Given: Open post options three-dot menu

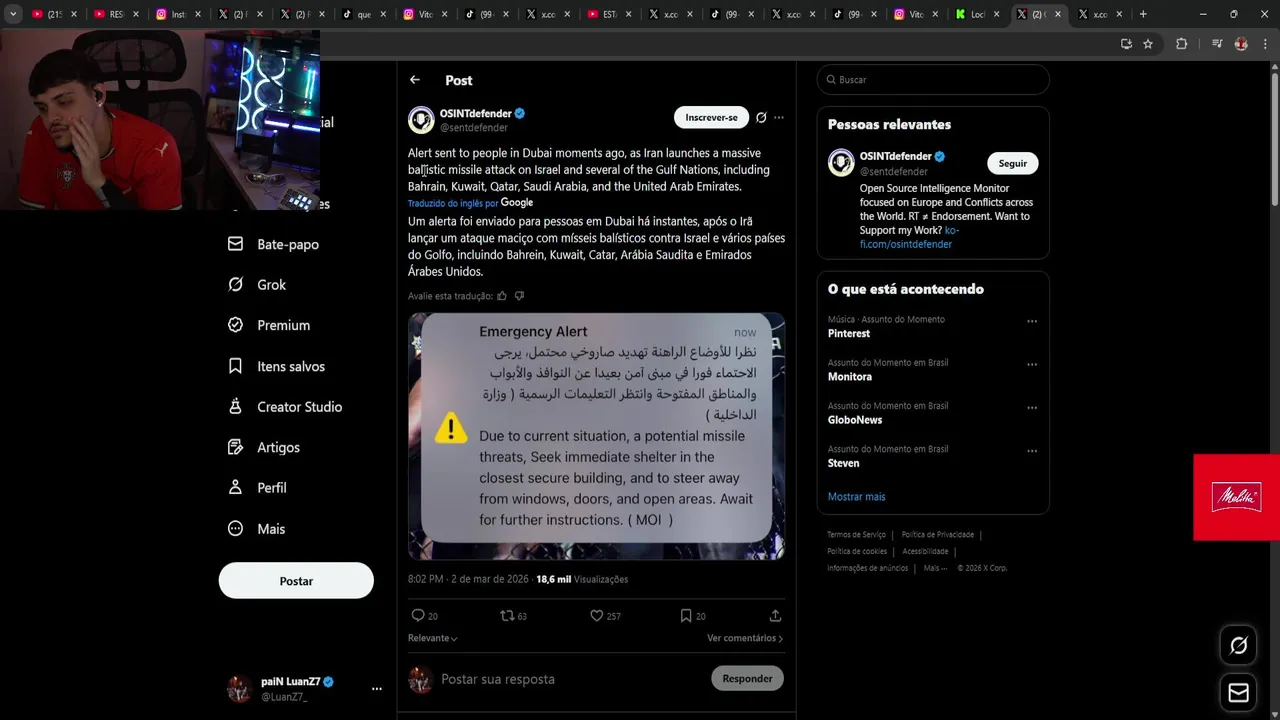Looking at the screenshot, I should [x=779, y=118].
